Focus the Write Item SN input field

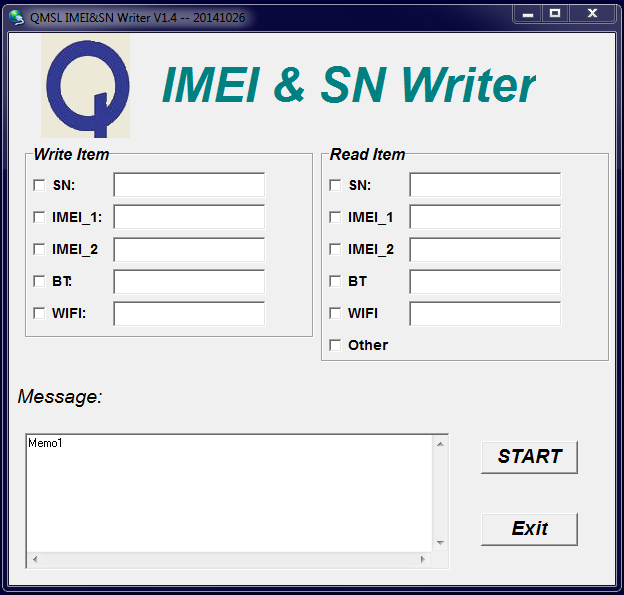tap(189, 185)
